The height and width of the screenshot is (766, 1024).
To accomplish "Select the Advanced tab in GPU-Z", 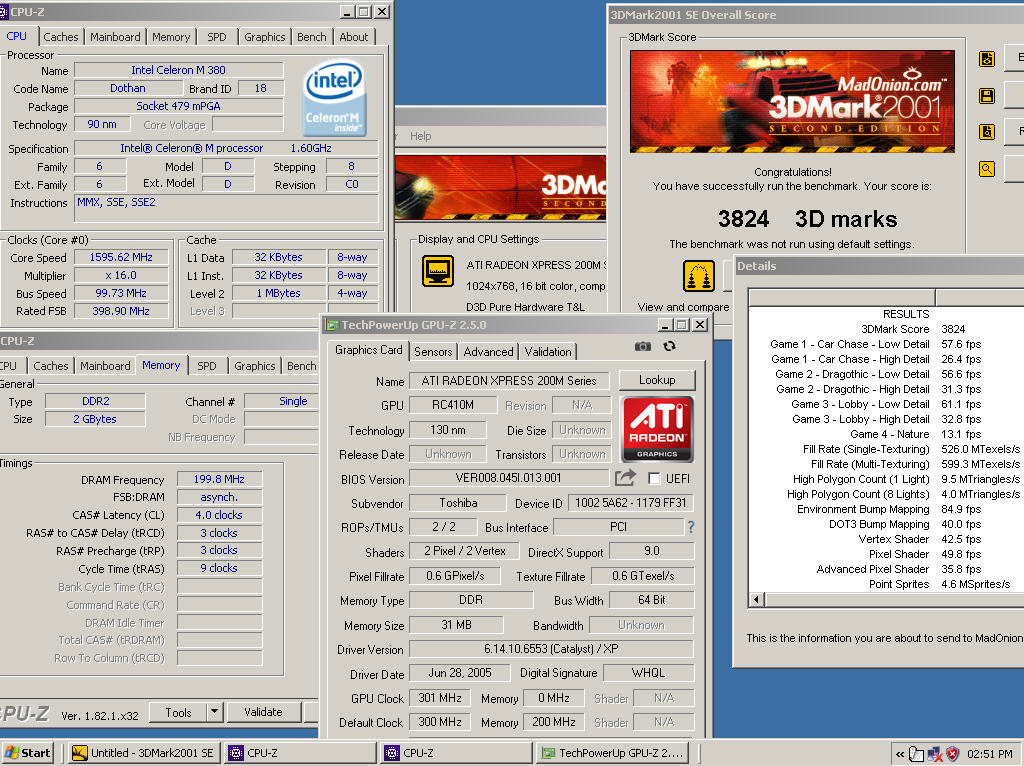I will 488,351.
